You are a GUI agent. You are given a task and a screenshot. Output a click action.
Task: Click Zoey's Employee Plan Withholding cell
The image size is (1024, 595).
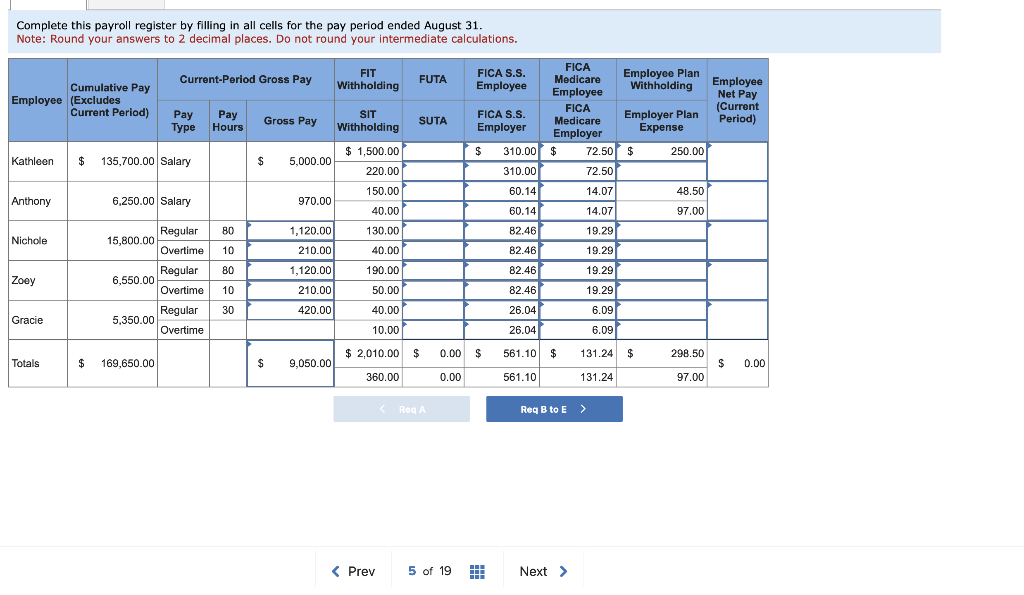click(662, 270)
